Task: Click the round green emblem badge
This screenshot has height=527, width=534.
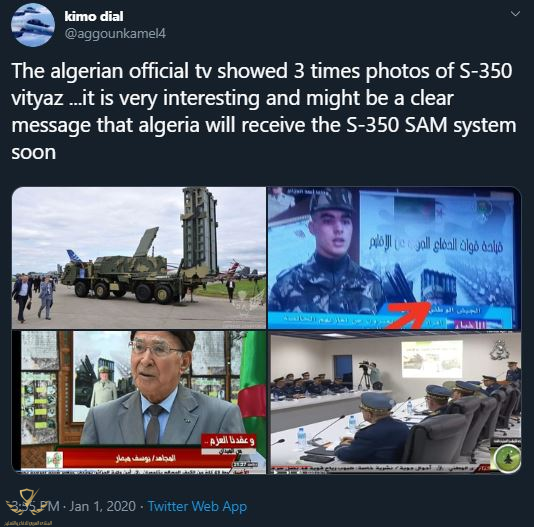Action: click(507, 459)
